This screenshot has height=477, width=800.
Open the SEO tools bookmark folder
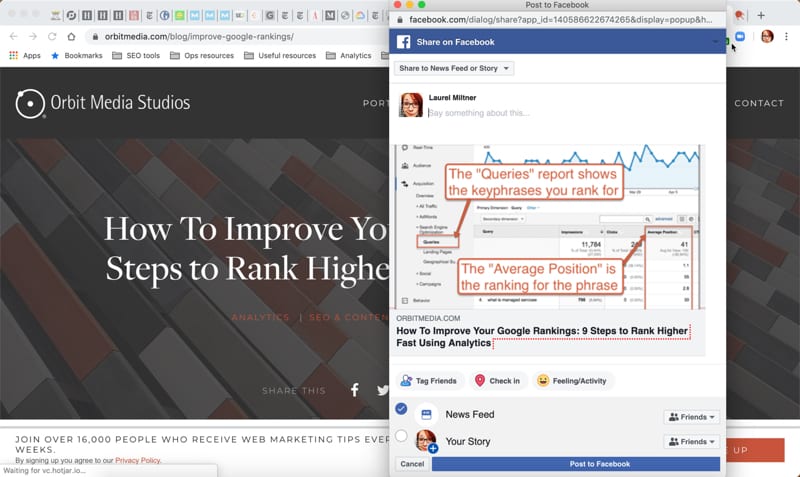point(136,55)
